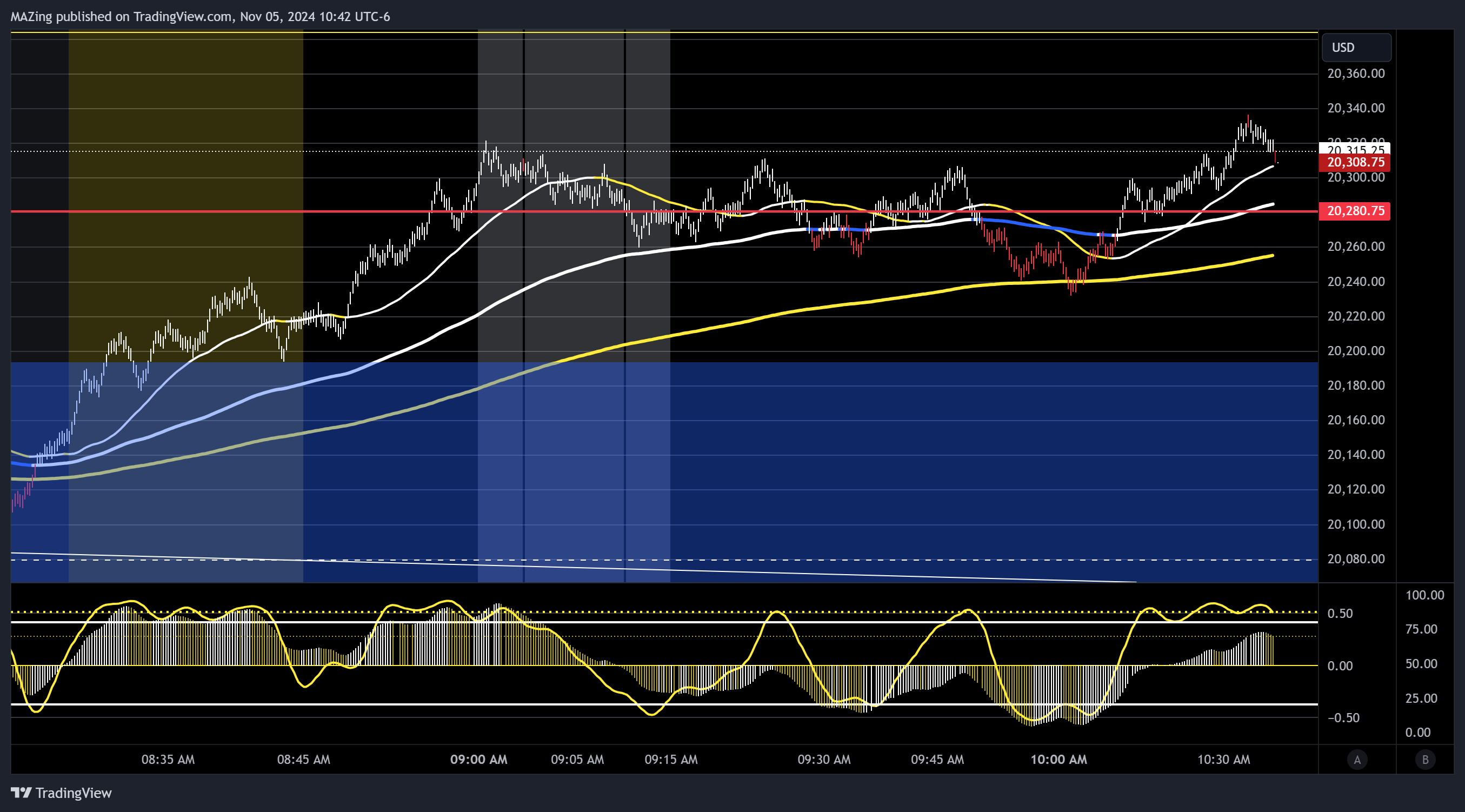Click the indicator 100.00 scale label

click(1424, 595)
